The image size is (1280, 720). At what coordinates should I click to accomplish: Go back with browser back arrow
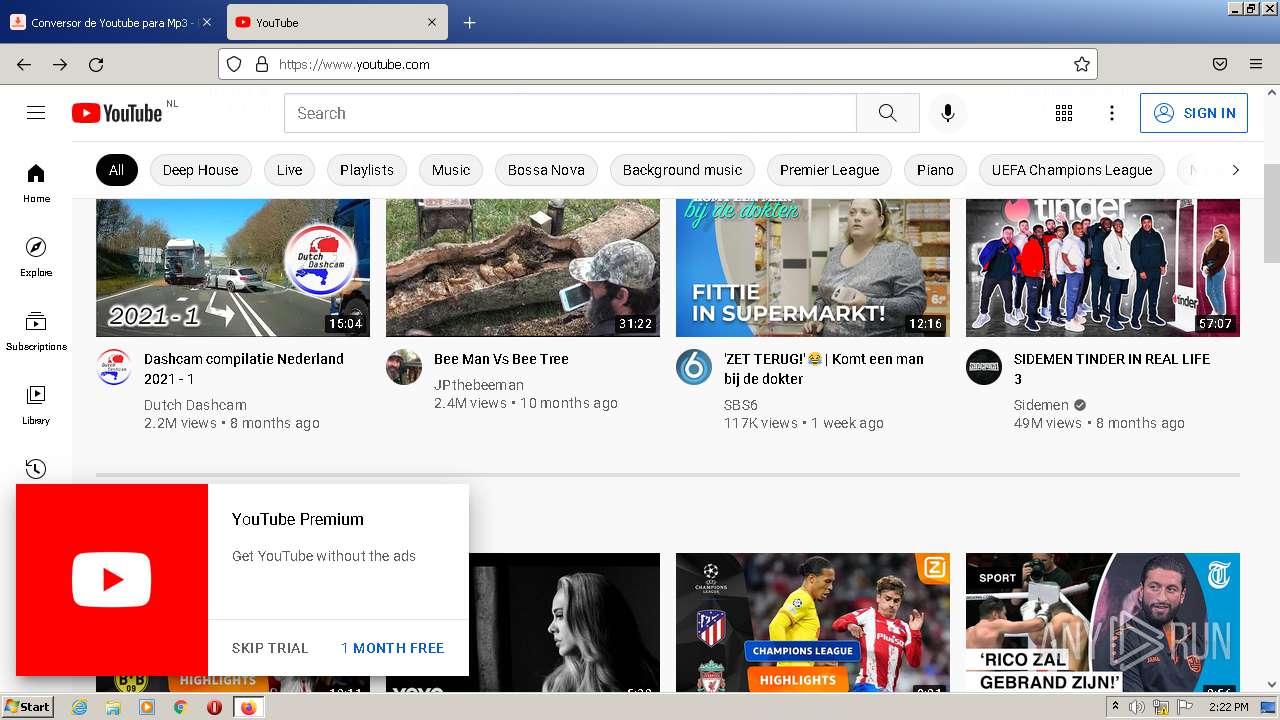tap(24, 64)
